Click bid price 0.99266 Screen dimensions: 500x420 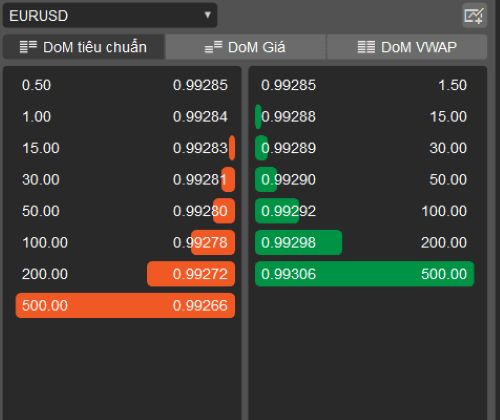coord(200,305)
